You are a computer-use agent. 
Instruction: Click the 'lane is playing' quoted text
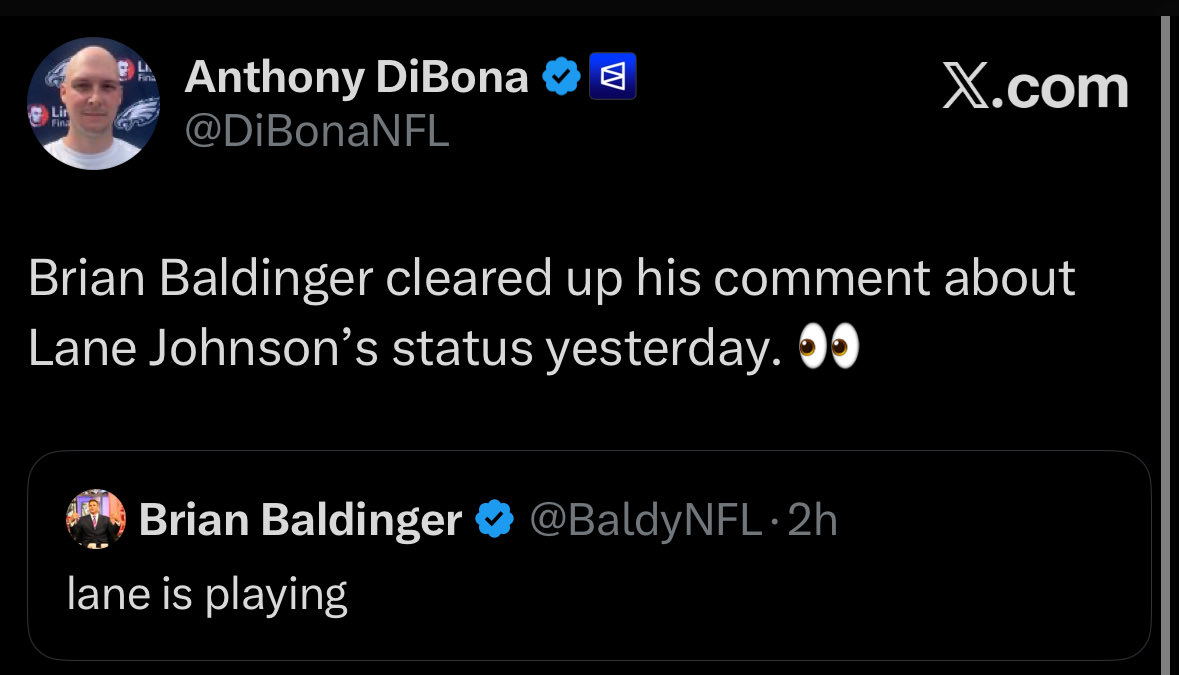tap(207, 594)
